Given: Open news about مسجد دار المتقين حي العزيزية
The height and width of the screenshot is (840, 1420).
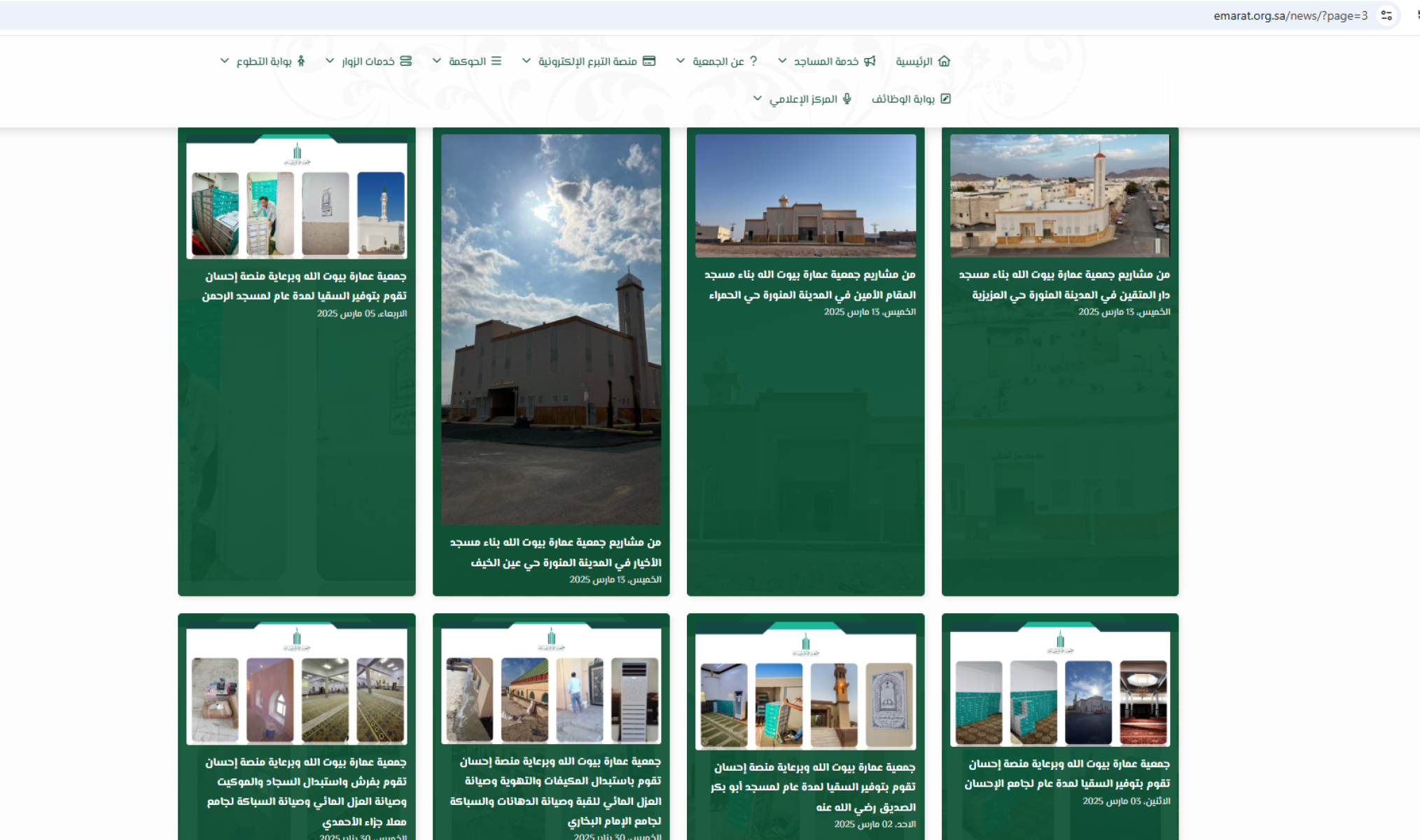Looking at the screenshot, I should (1064, 284).
